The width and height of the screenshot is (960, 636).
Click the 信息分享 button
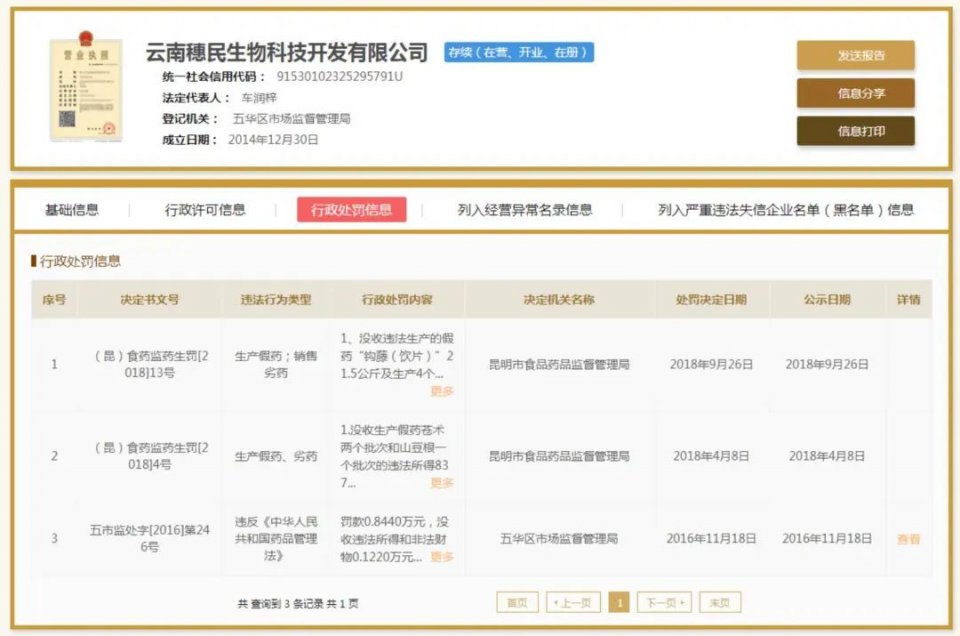click(x=855, y=94)
